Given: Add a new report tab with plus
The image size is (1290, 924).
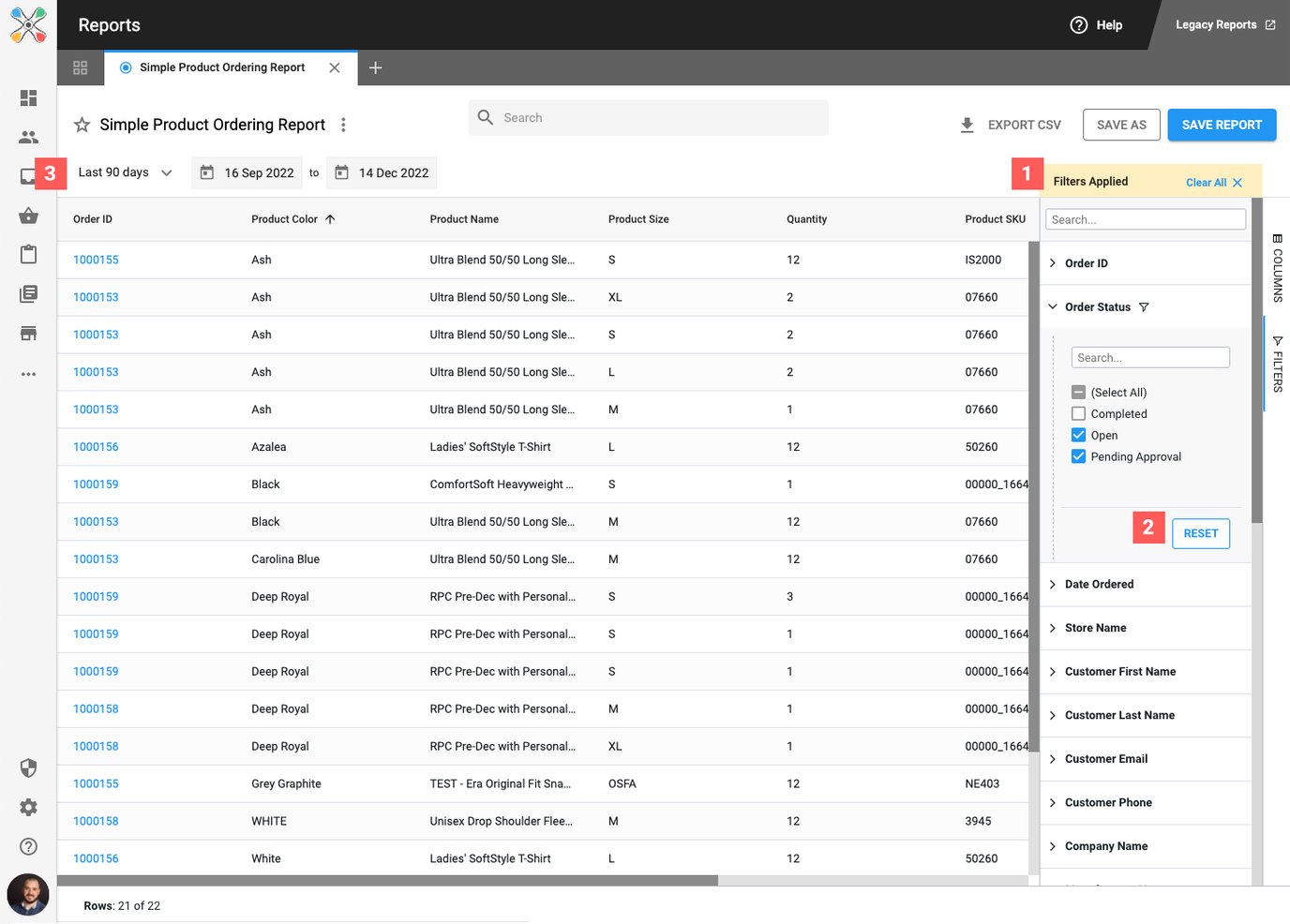Looking at the screenshot, I should 375,67.
